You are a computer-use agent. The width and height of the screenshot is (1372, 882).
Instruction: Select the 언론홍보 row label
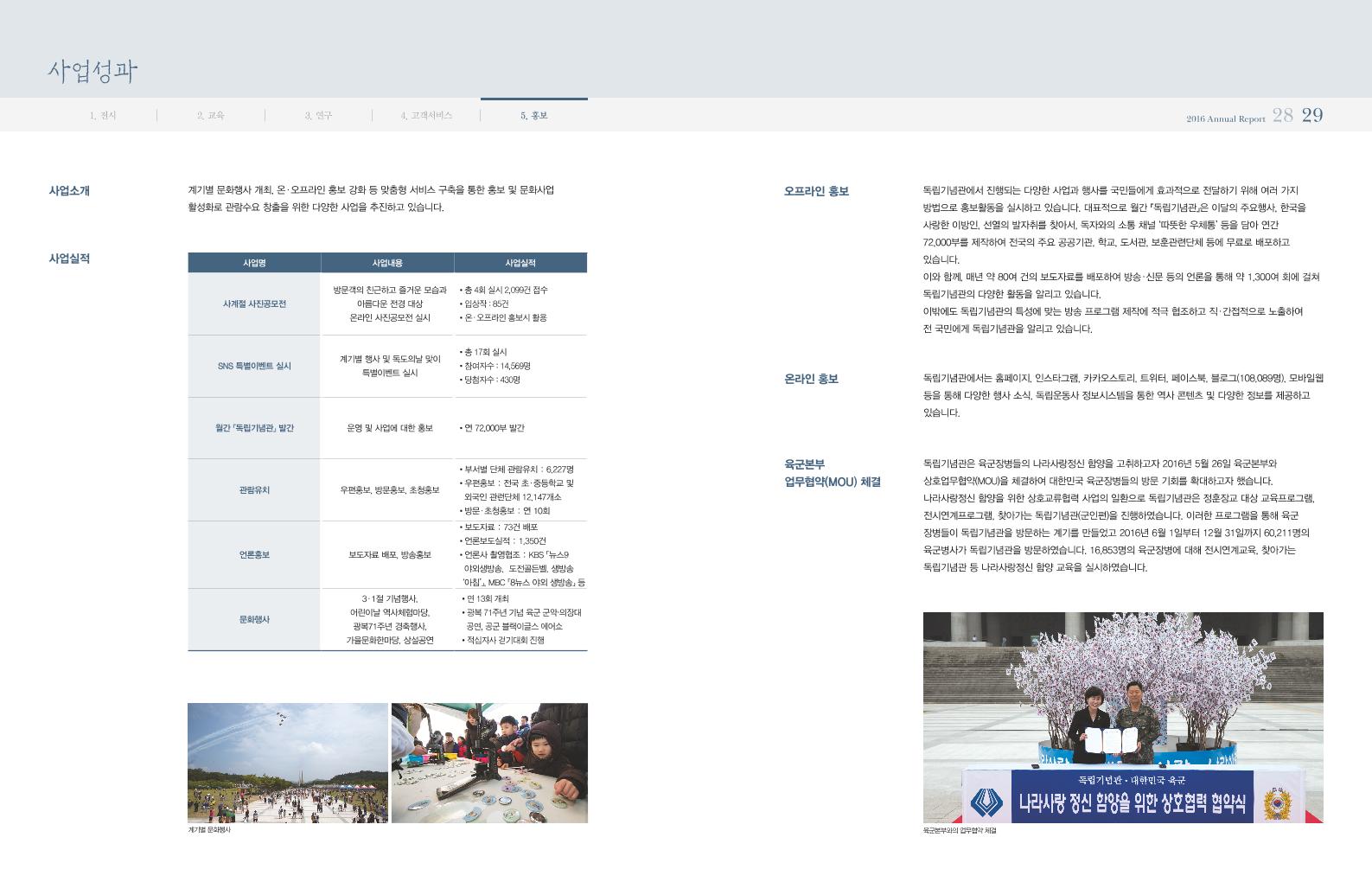point(254,555)
